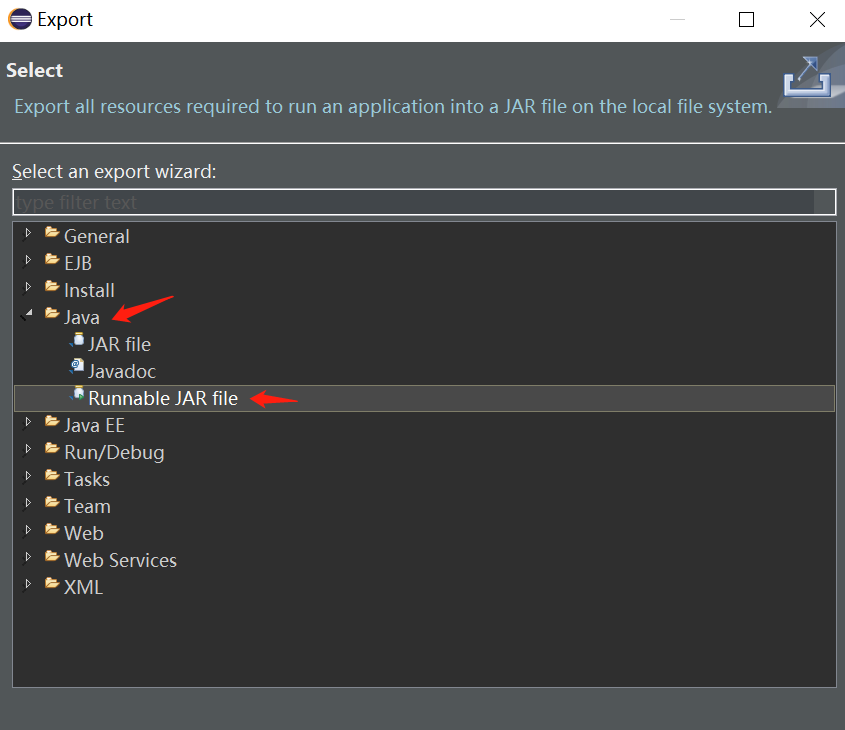Expand the Team category arrow
The width and height of the screenshot is (845, 730).
coord(28,503)
